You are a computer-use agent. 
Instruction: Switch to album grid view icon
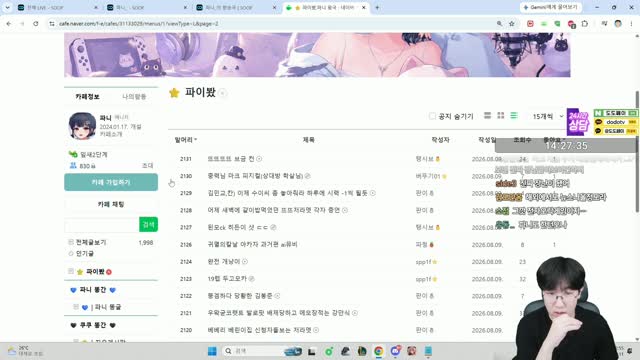pos(500,116)
